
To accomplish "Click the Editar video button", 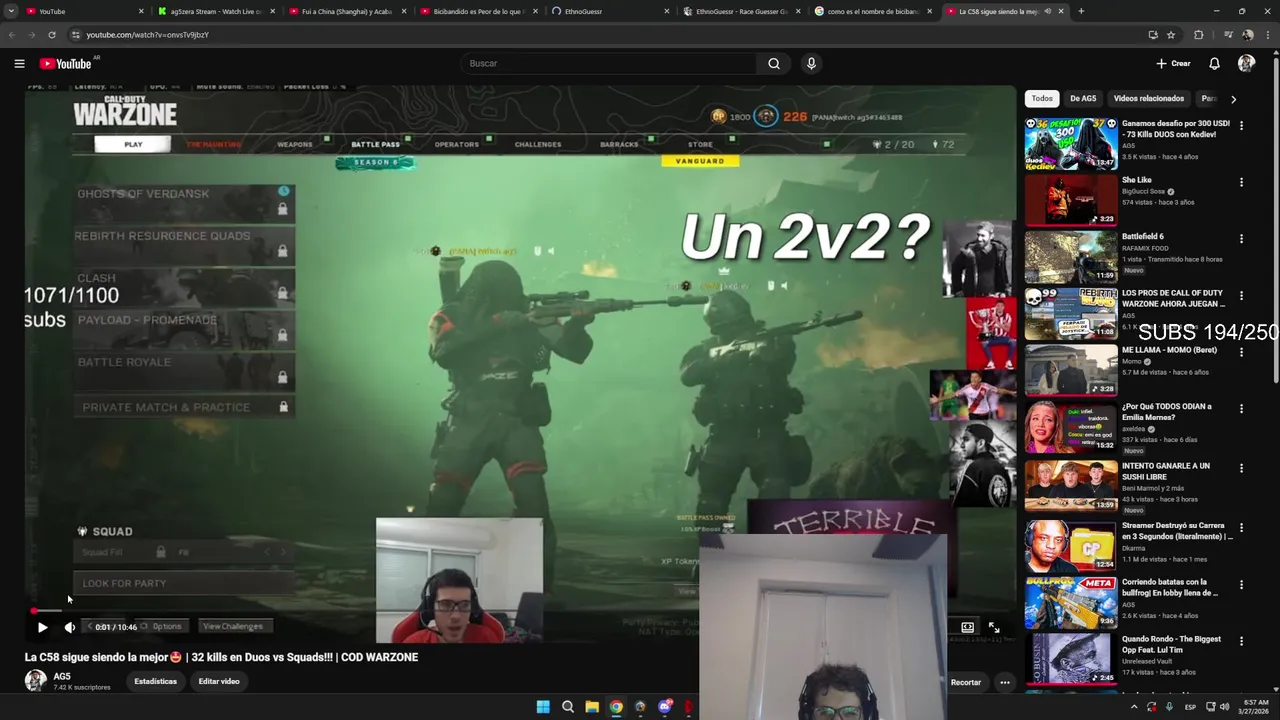I will click(219, 681).
